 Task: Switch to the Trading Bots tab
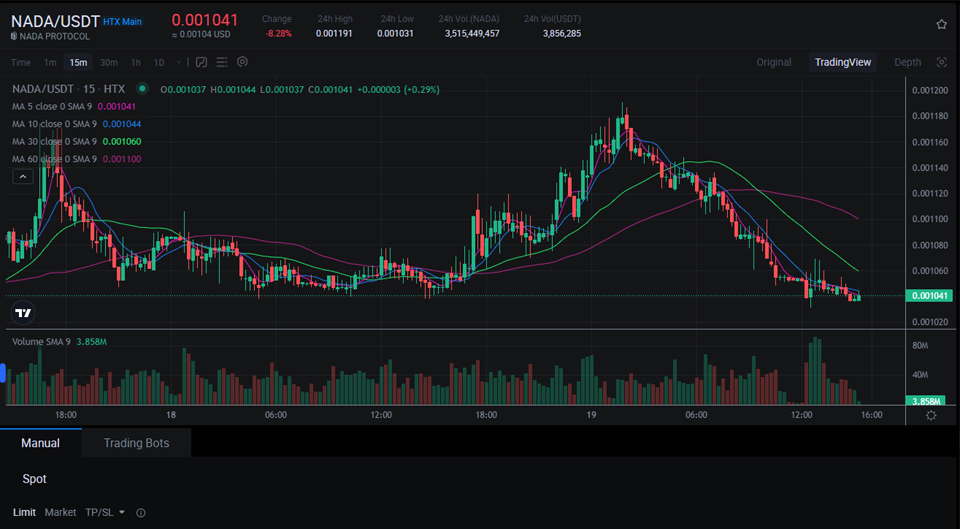[x=136, y=443]
